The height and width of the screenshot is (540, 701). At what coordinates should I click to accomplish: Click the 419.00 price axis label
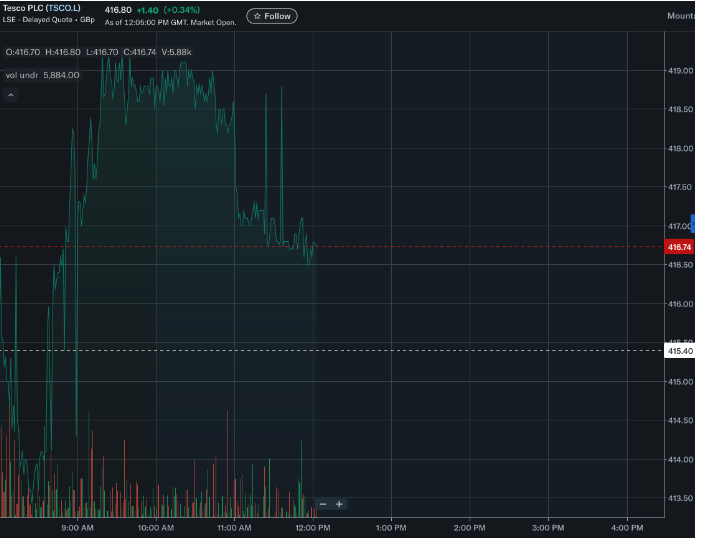[x=680, y=71]
